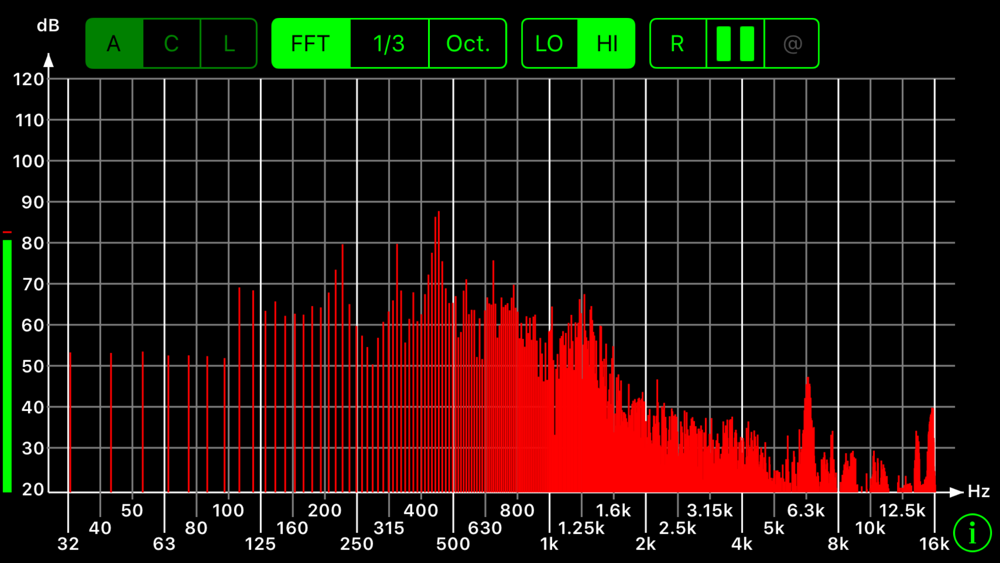The width and height of the screenshot is (1000, 563).
Task: Select LO range setting
Action: tap(549, 43)
